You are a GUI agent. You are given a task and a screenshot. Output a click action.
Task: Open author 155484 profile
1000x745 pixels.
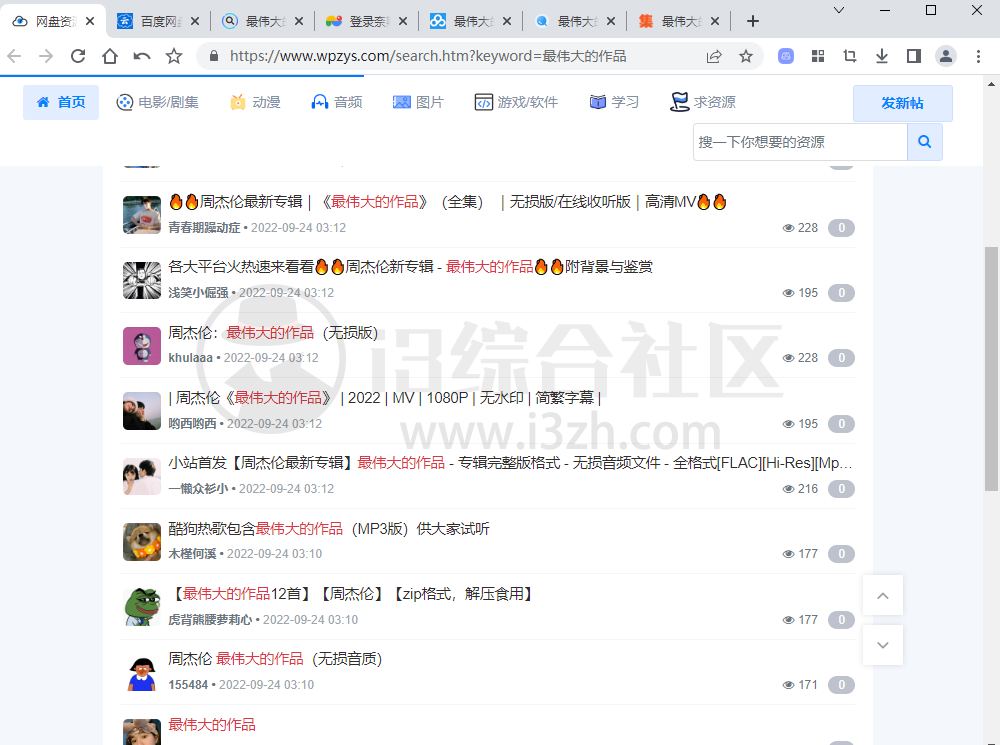point(188,684)
